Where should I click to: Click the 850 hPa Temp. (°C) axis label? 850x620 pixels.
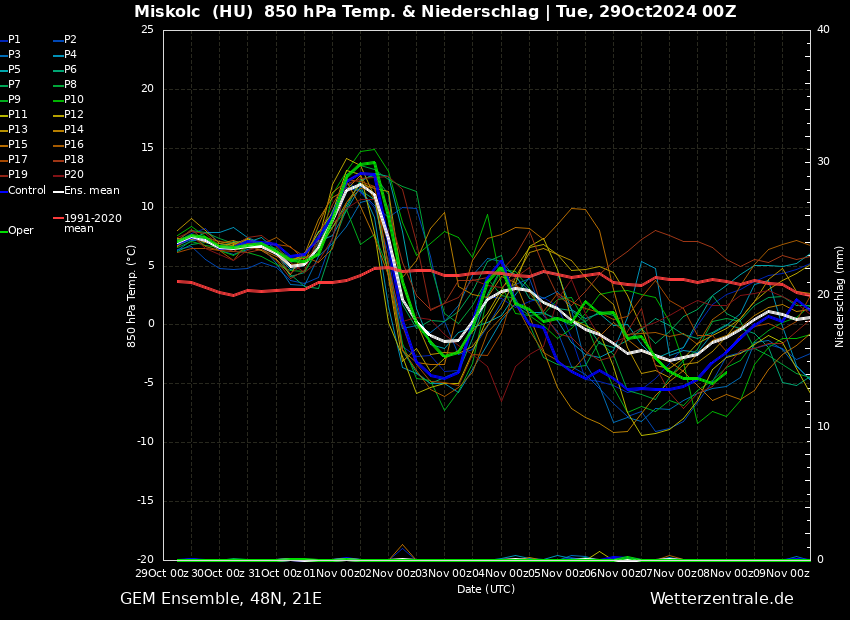click(x=132, y=295)
